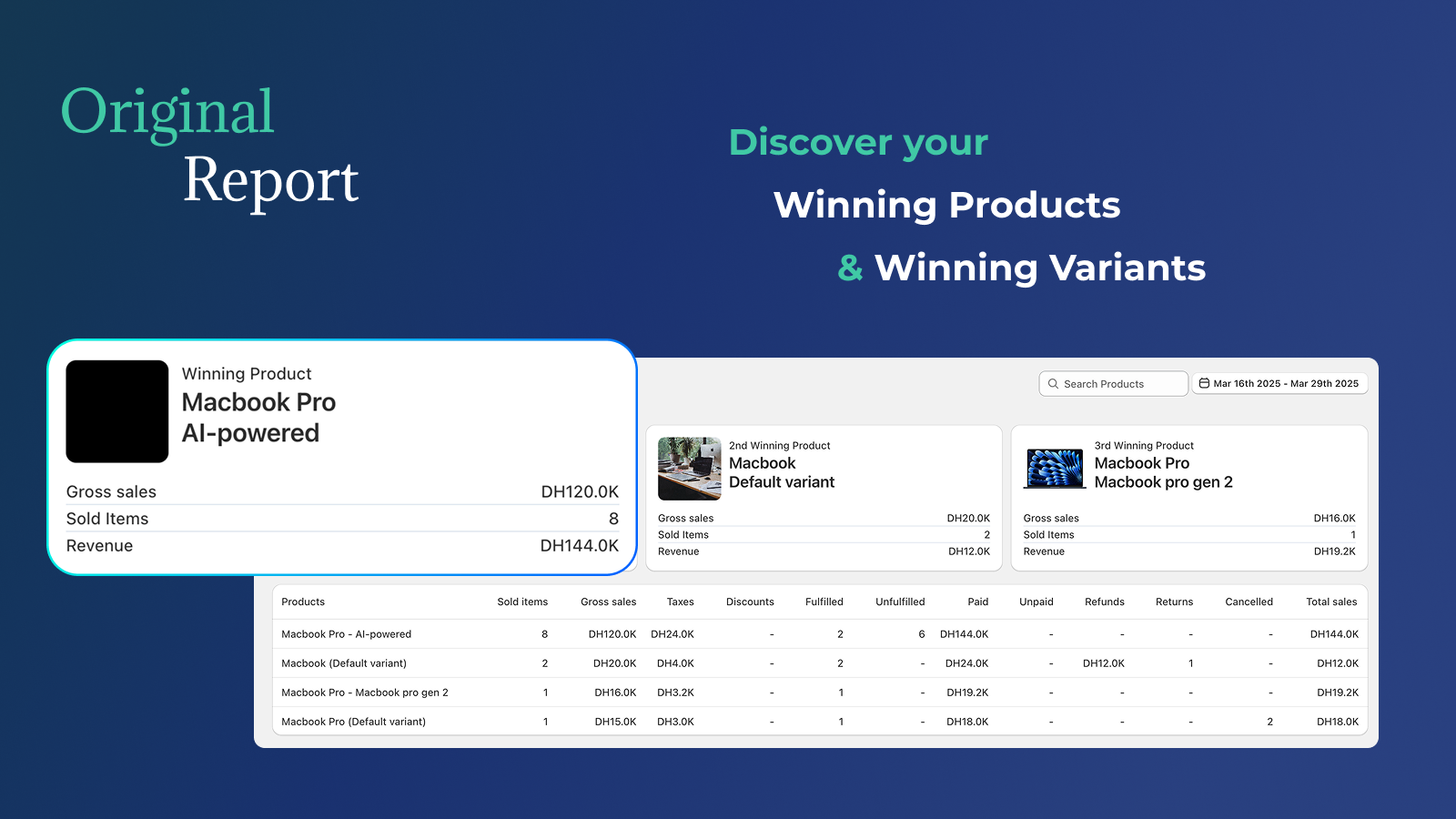The height and width of the screenshot is (819, 1456).
Task: Click the DH4.0K taxes cell
Action: coord(675,663)
